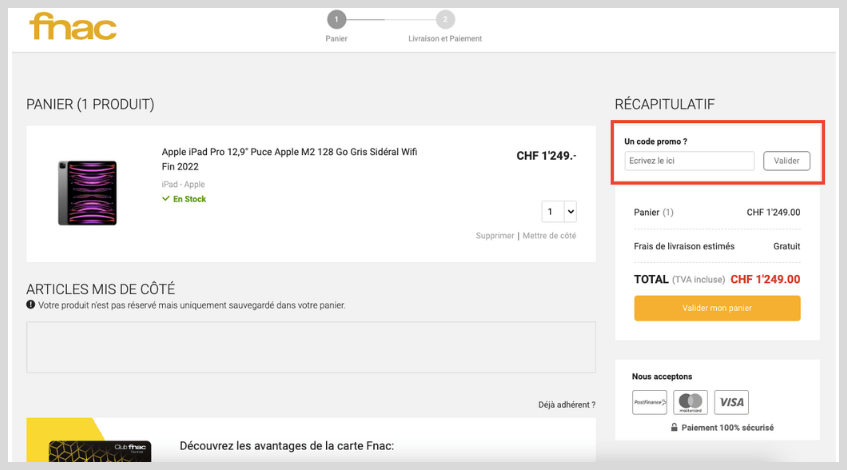
Task: Click the PostFinance payment icon
Action: tap(649, 402)
